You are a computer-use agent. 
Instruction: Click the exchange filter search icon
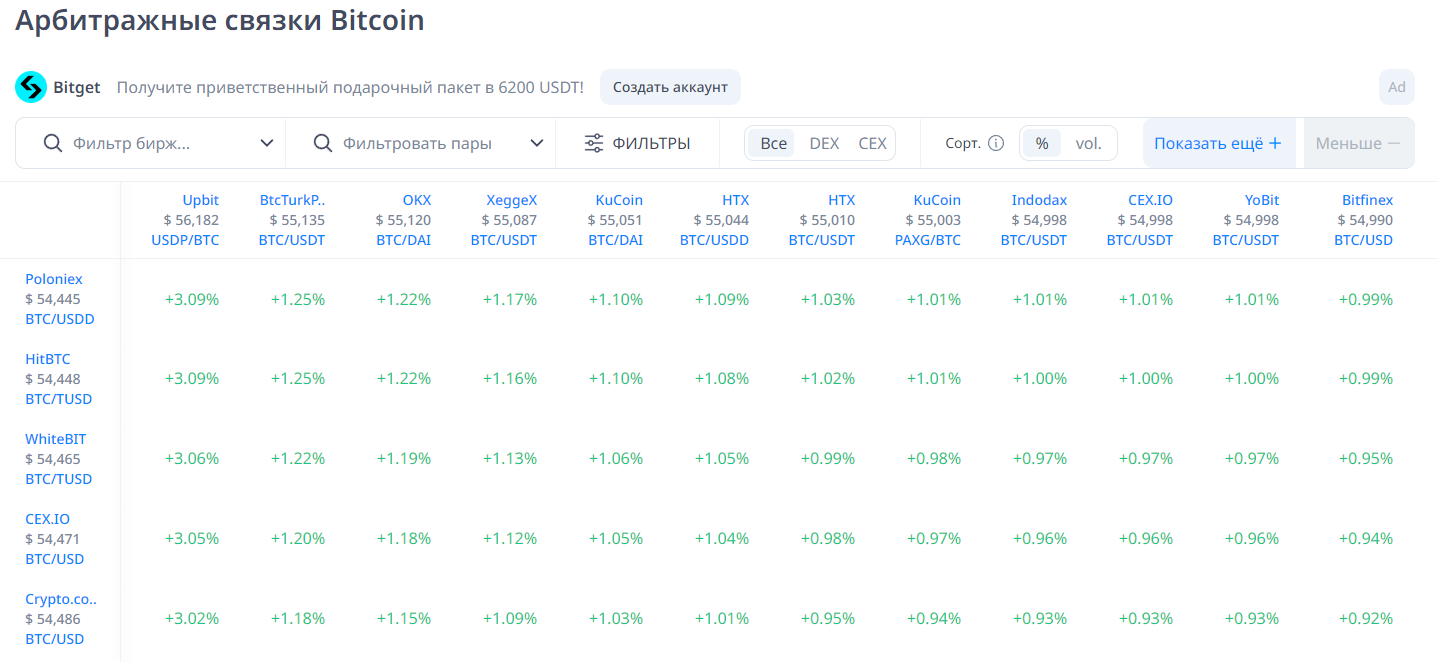click(53, 143)
